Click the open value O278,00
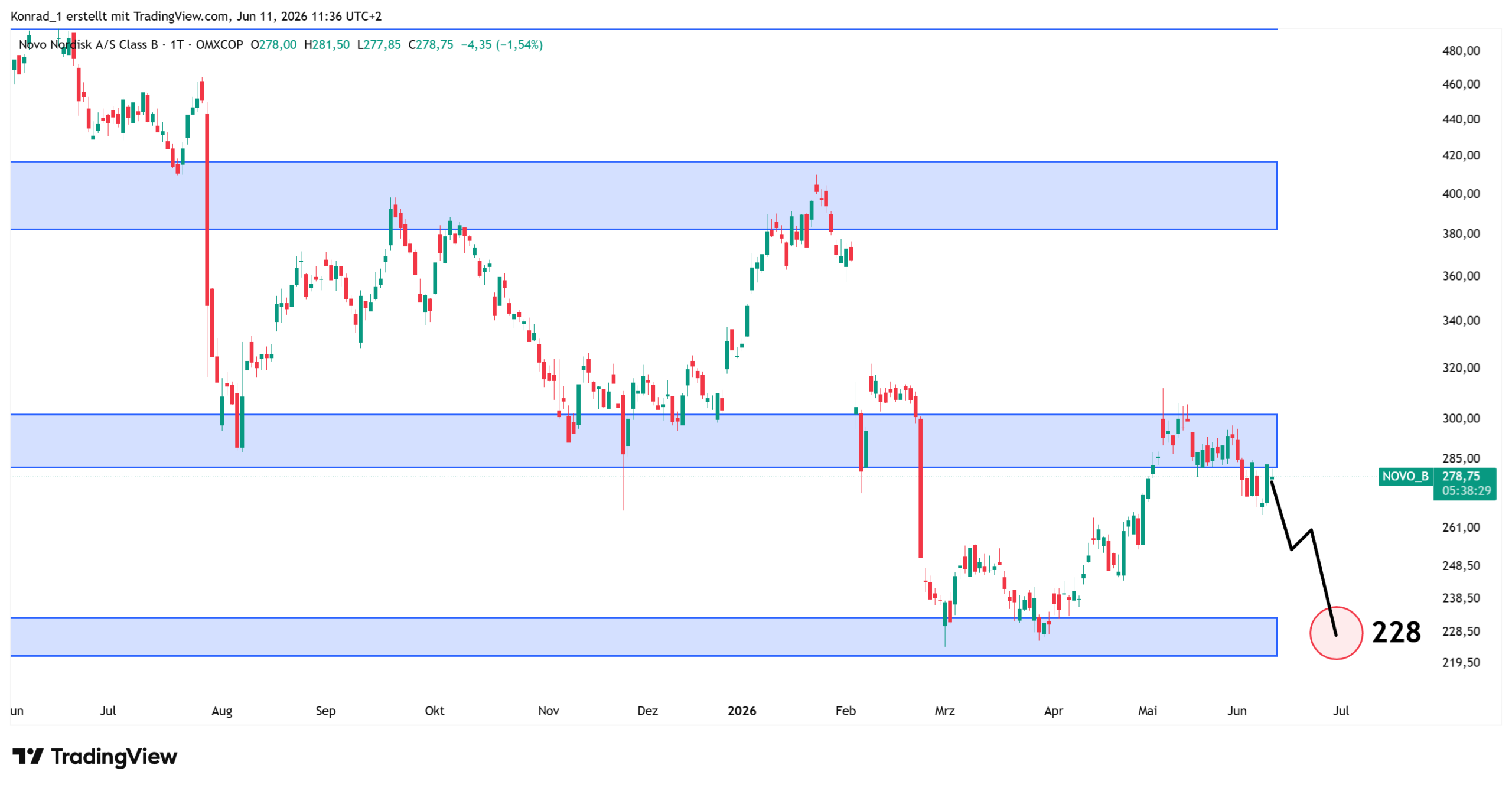Image resolution: width=1512 pixels, height=788 pixels. [273, 45]
